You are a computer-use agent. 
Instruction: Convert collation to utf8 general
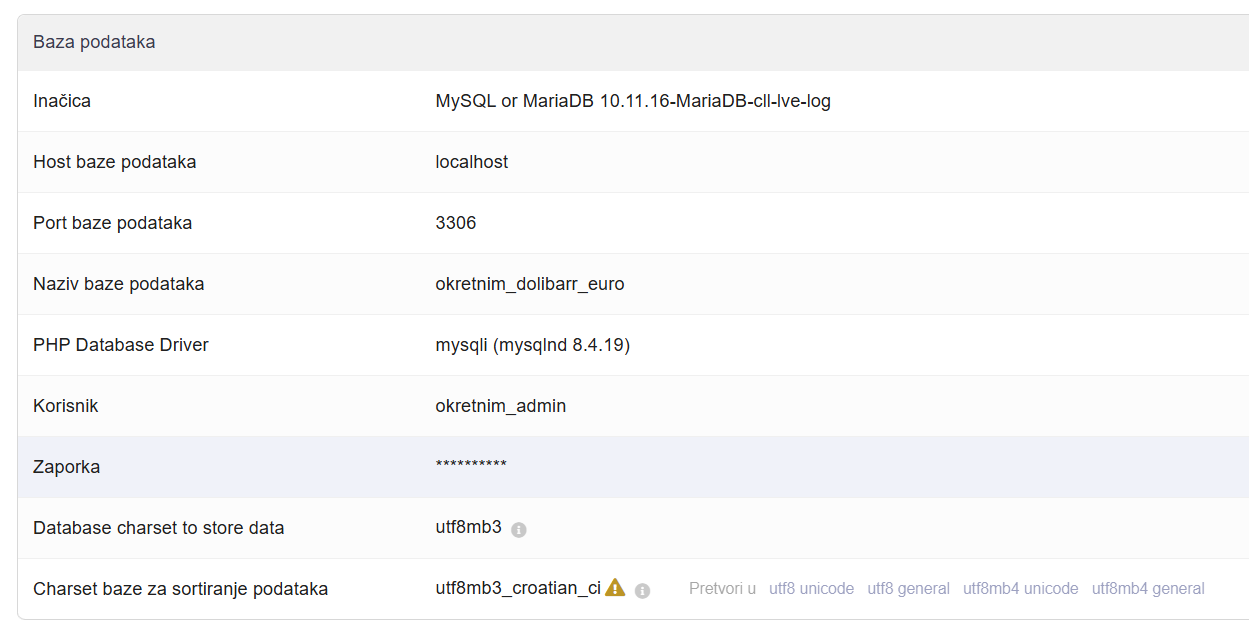pos(908,589)
